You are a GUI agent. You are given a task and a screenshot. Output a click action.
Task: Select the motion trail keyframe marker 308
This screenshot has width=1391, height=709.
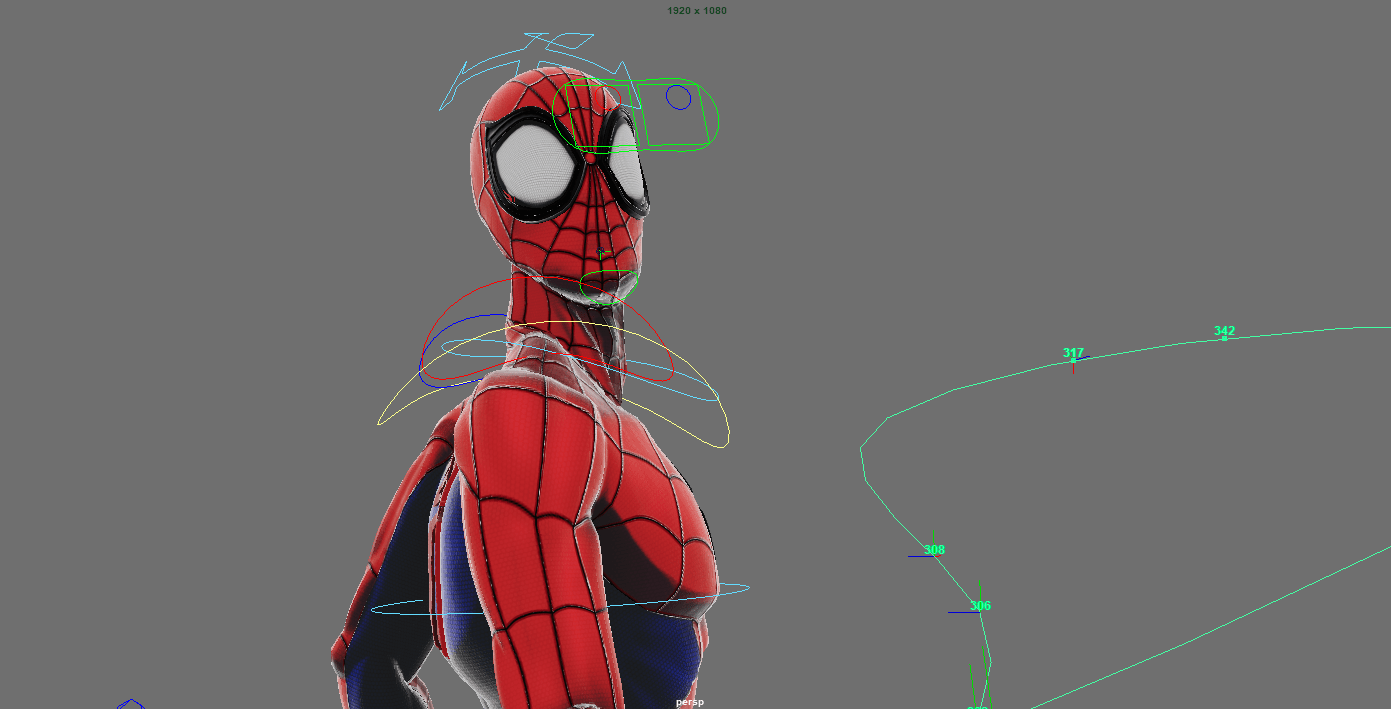click(x=934, y=550)
